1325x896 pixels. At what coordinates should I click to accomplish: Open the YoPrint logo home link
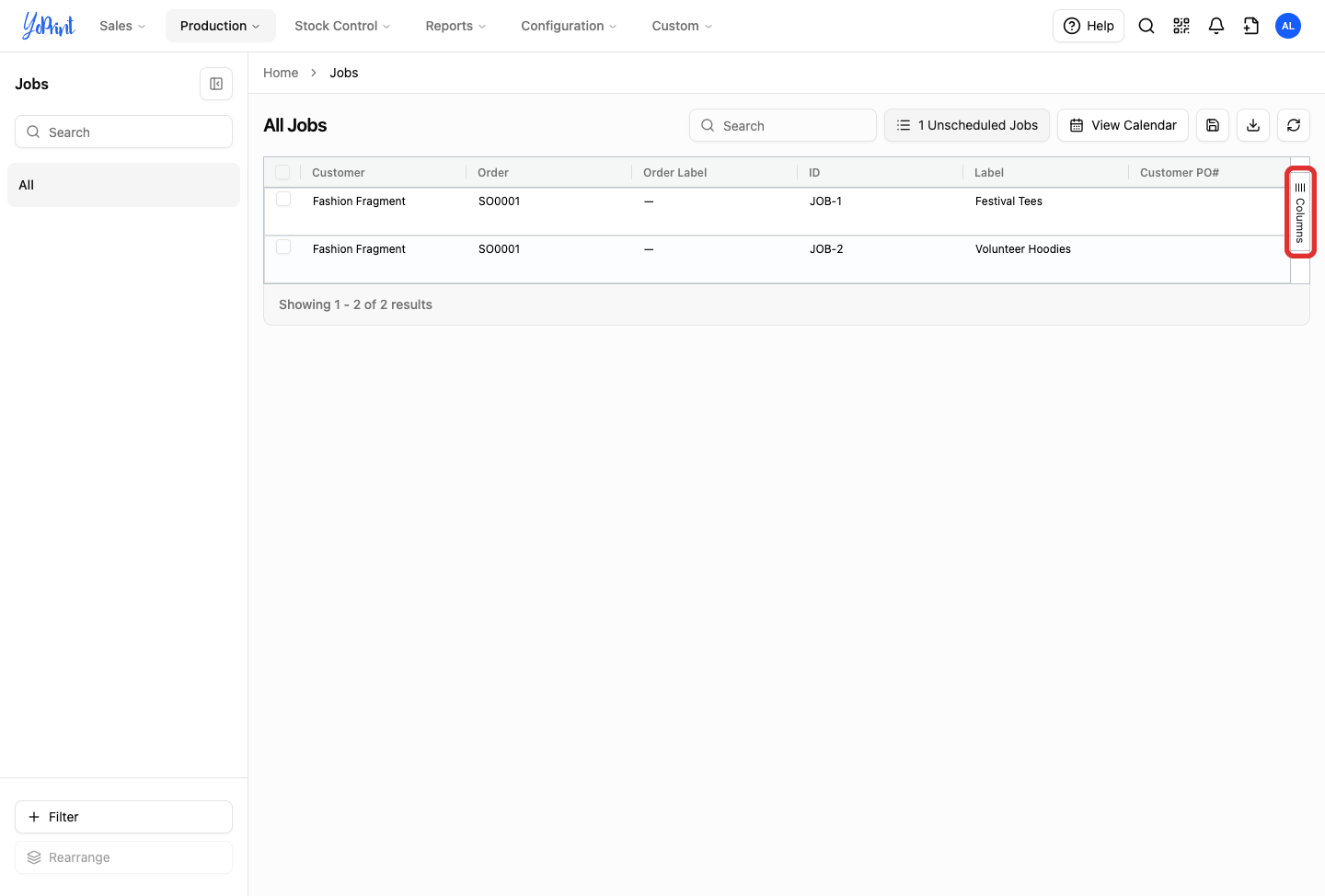49,26
